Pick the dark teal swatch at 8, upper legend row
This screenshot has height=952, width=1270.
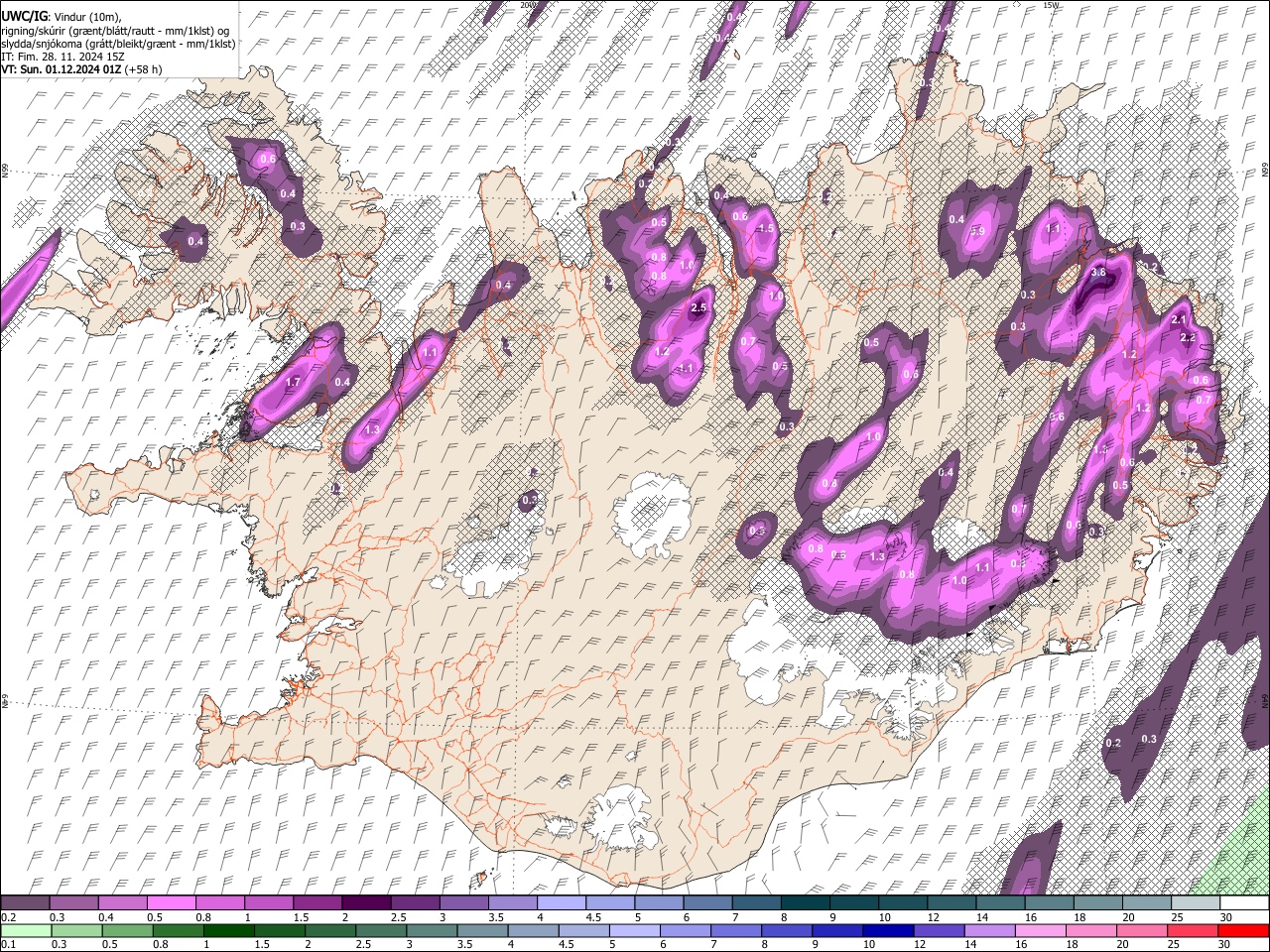tap(806, 903)
